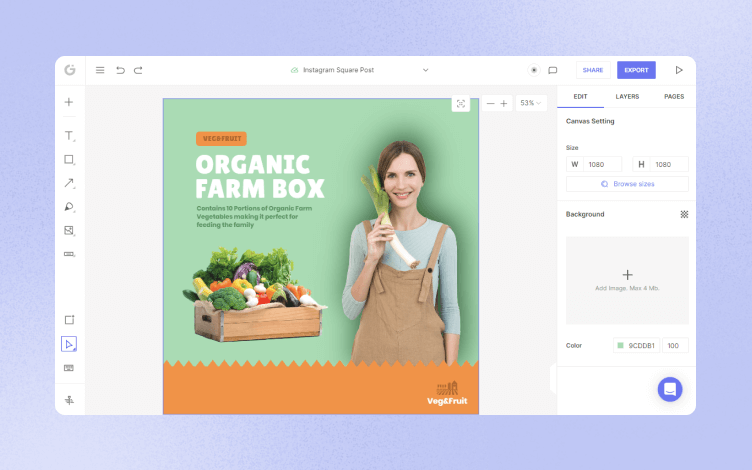
Task: Open the 53% zoom level dropdown
Action: click(x=531, y=103)
